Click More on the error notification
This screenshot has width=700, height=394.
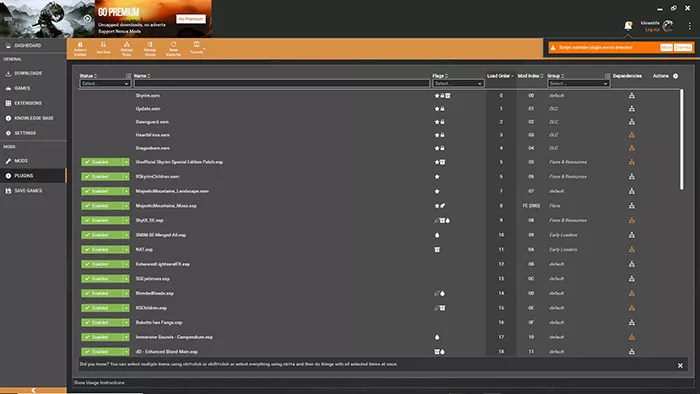[666, 47]
